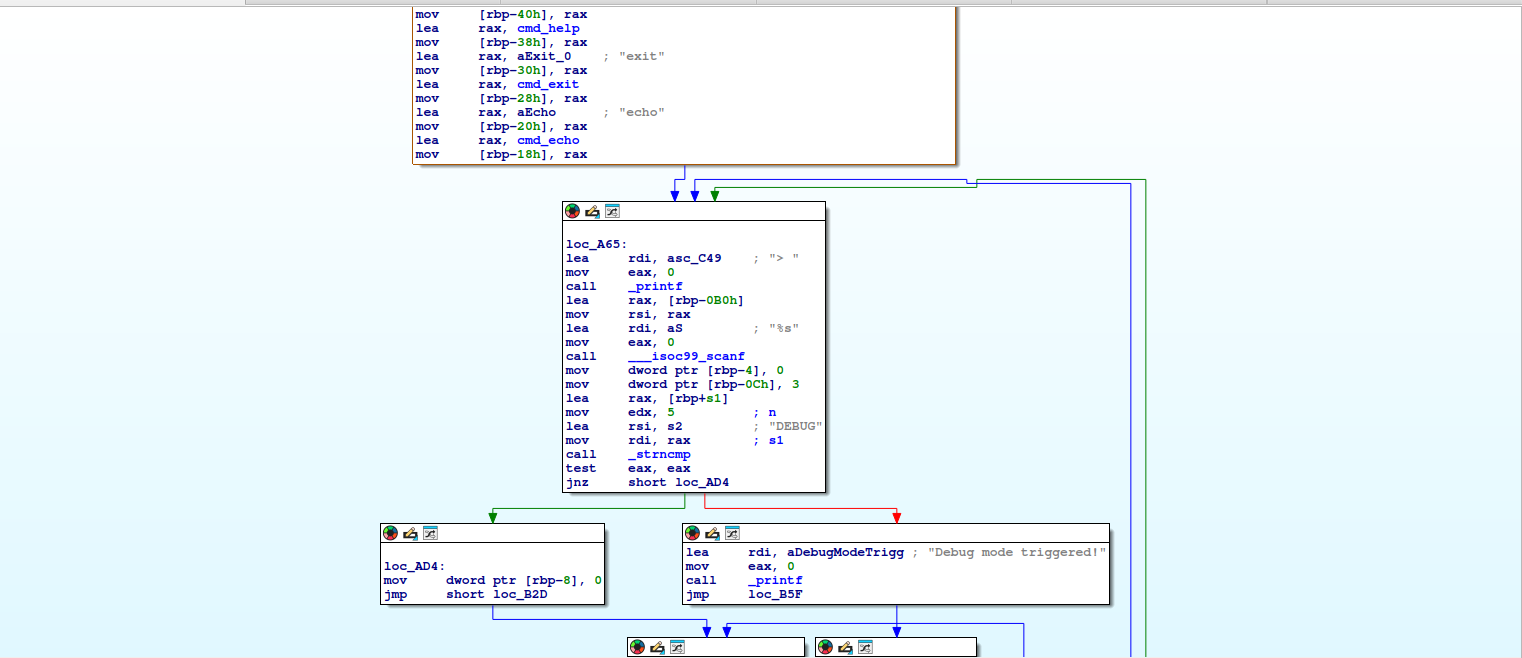Viewport: 1522px width, 658px height.
Task: Click the pencil edit icon on loc_AD4 block
Action: [410, 533]
